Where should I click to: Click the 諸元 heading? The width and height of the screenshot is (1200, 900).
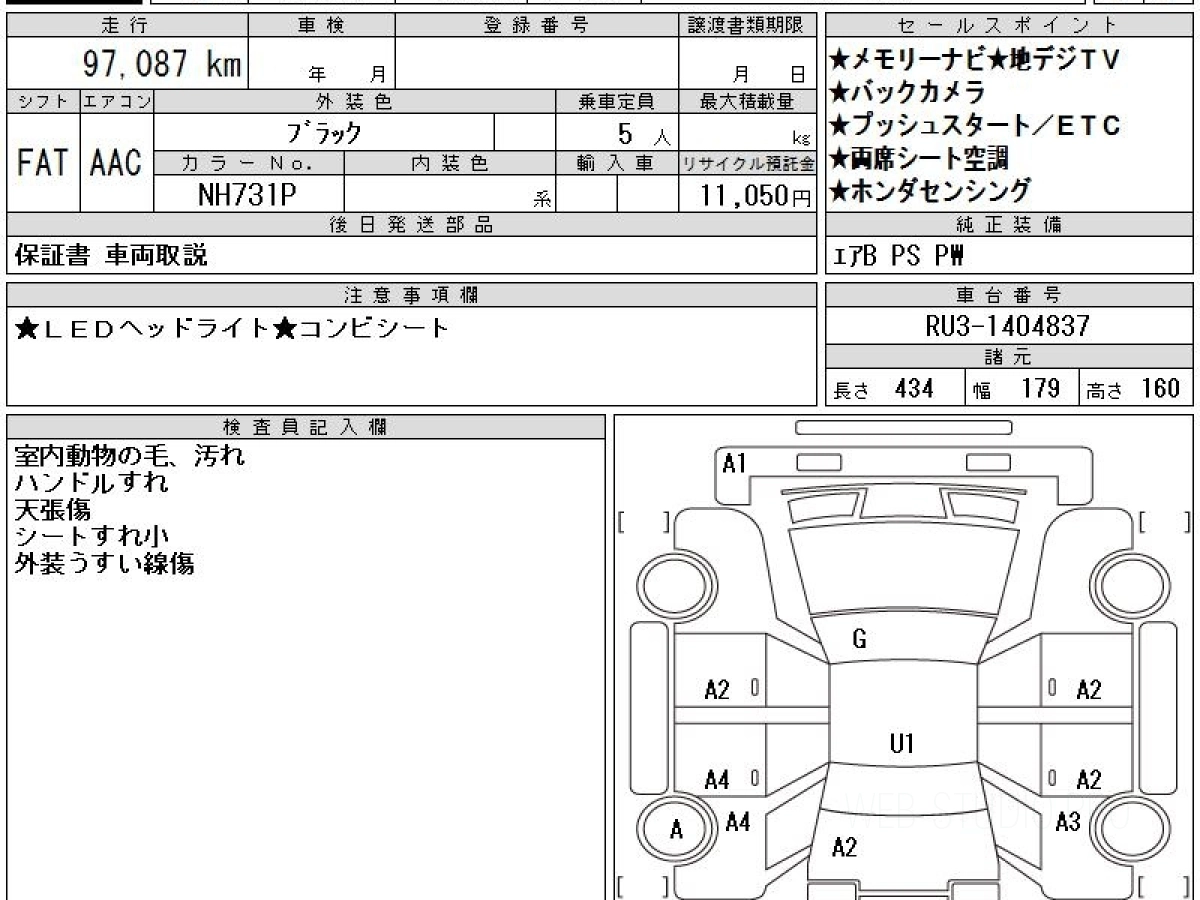tap(1009, 357)
